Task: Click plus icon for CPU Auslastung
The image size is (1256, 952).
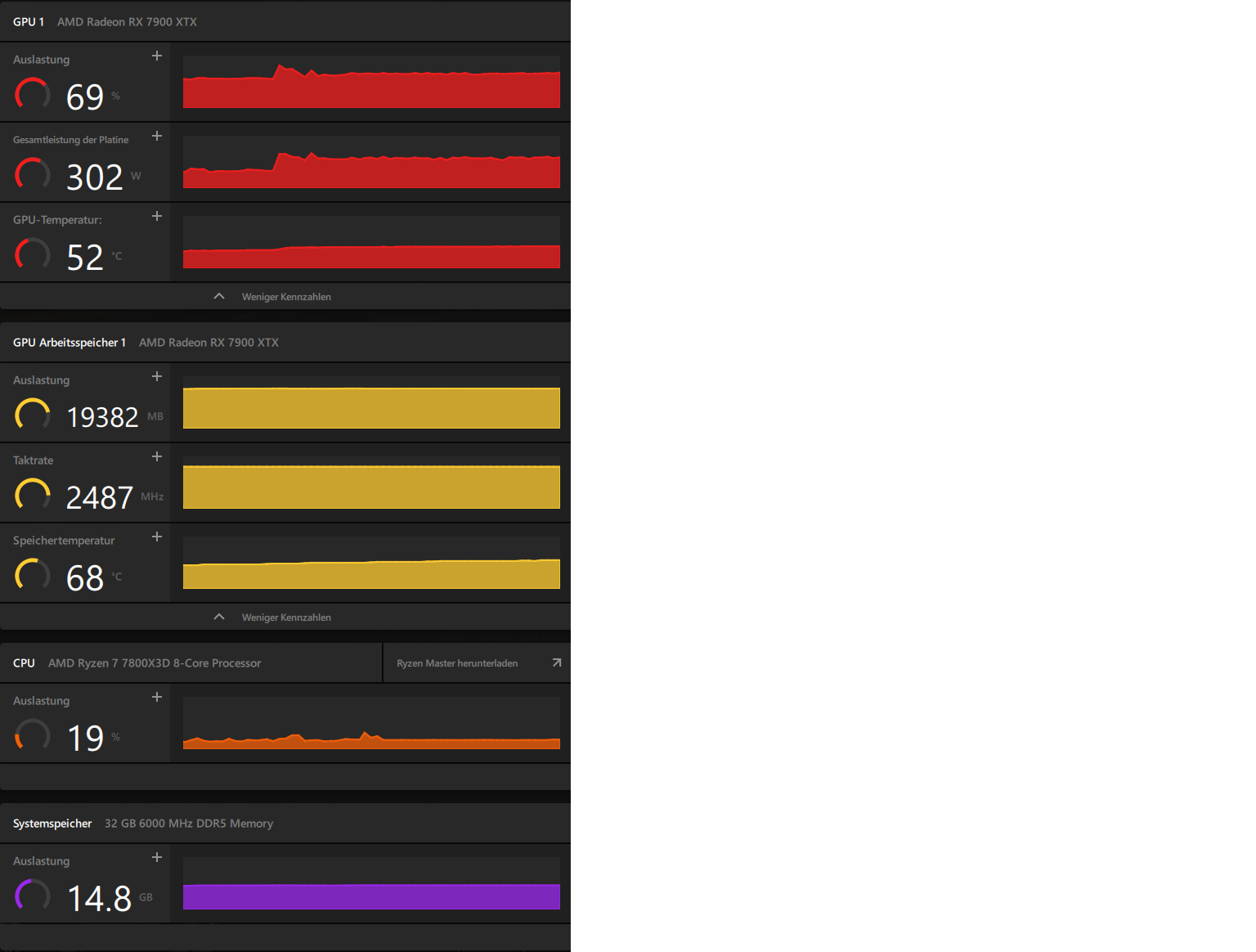Action: pyautogui.click(x=157, y=698)
